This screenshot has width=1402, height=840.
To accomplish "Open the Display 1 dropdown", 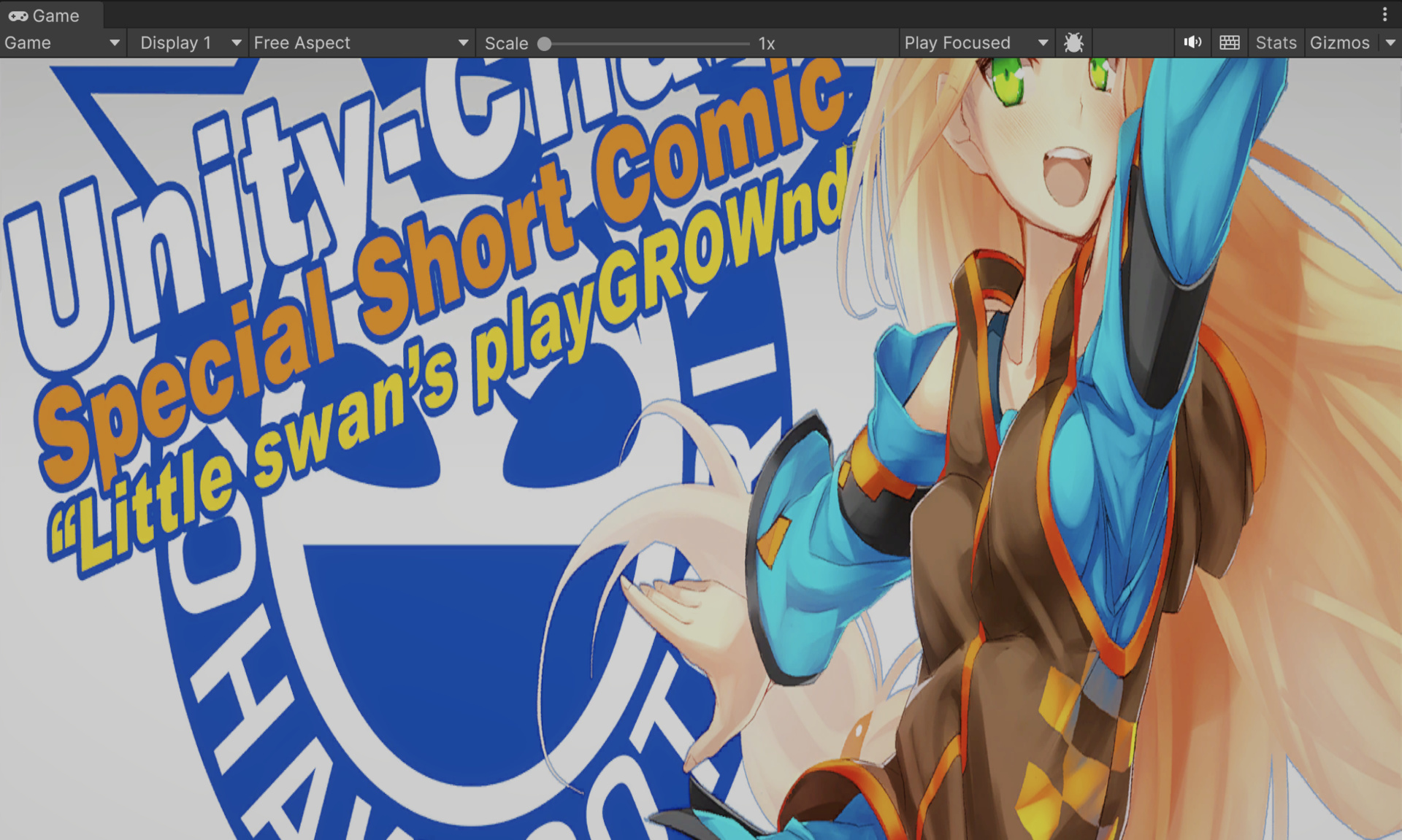I will (x=190, y=43).
